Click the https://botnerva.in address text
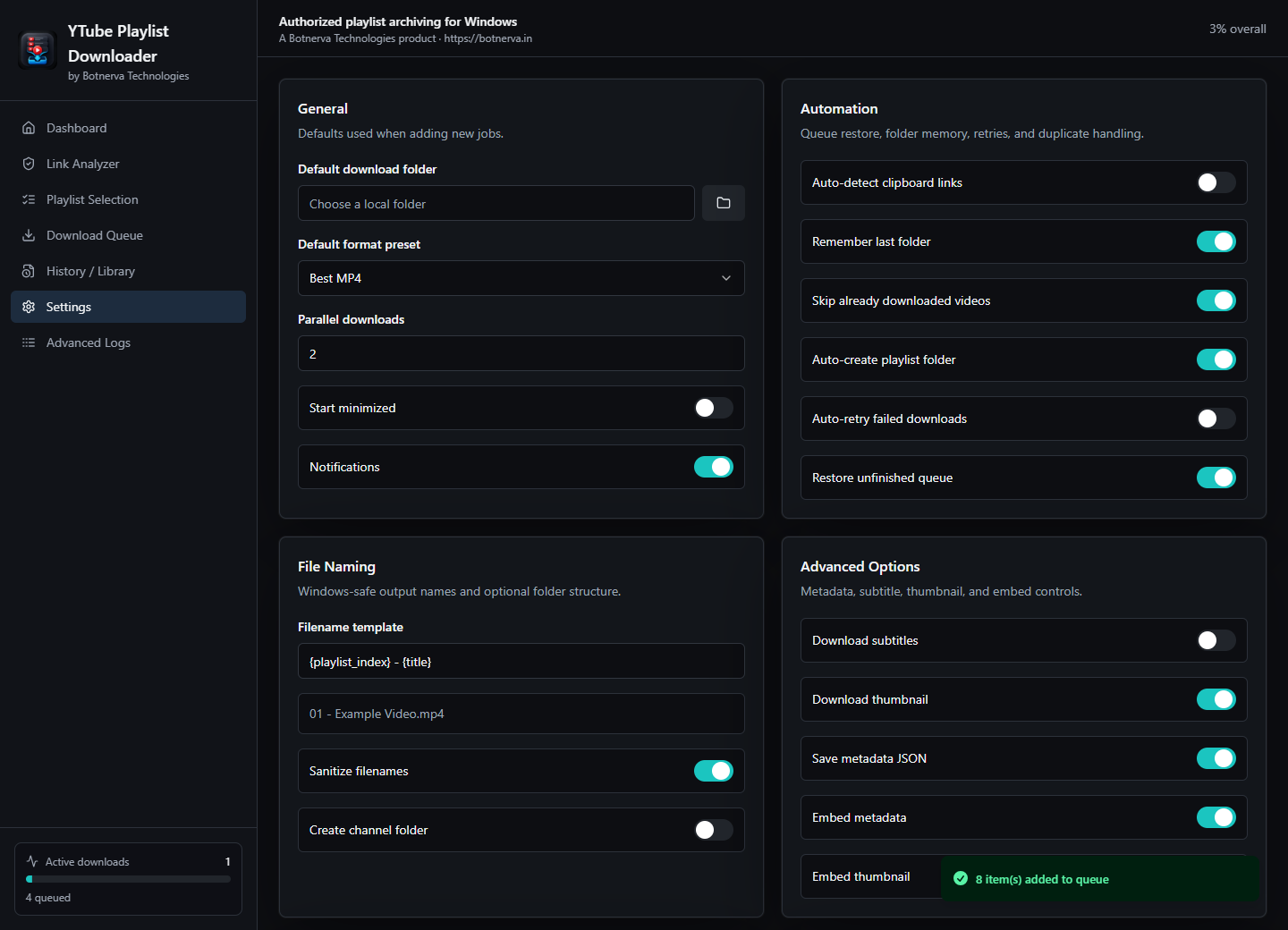The height and width of the screenshot is (930, 1288). (488, 38)
